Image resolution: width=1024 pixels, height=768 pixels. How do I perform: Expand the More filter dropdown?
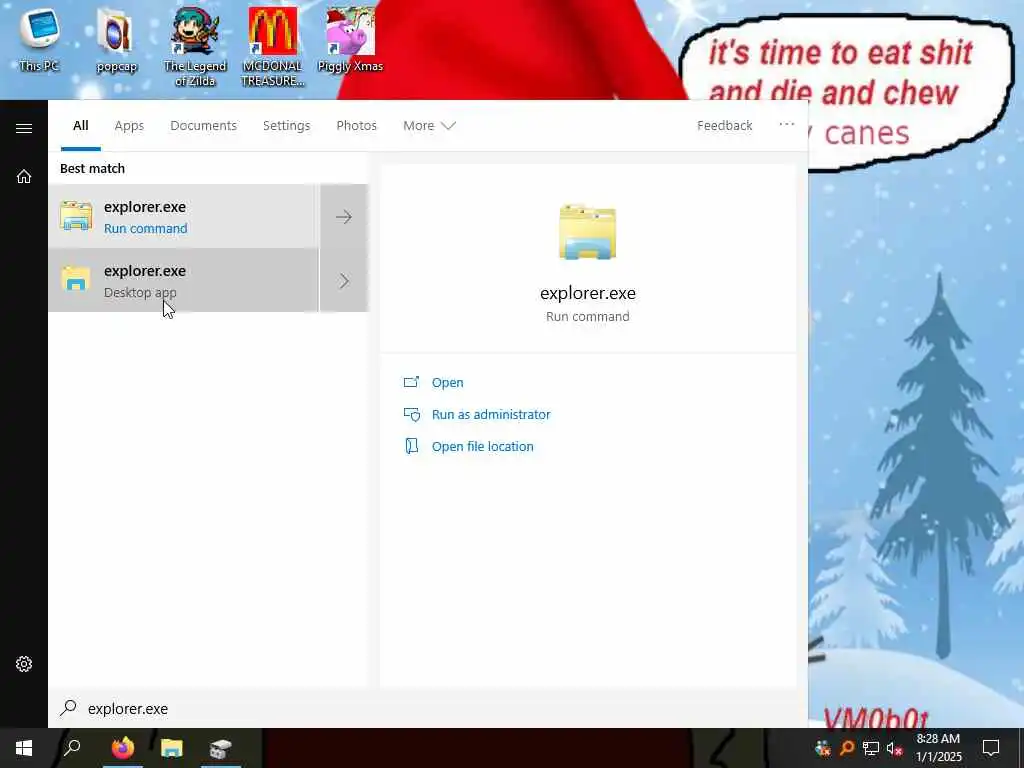429,125
